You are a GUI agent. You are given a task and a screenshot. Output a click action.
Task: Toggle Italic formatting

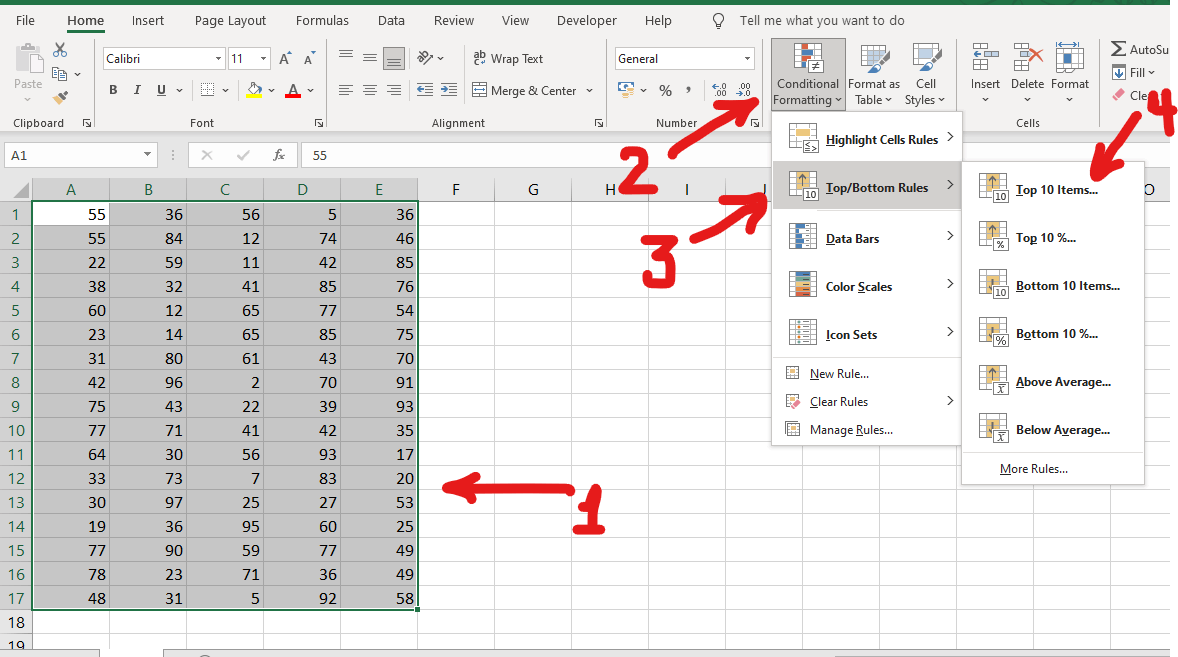tap(137, 90)
